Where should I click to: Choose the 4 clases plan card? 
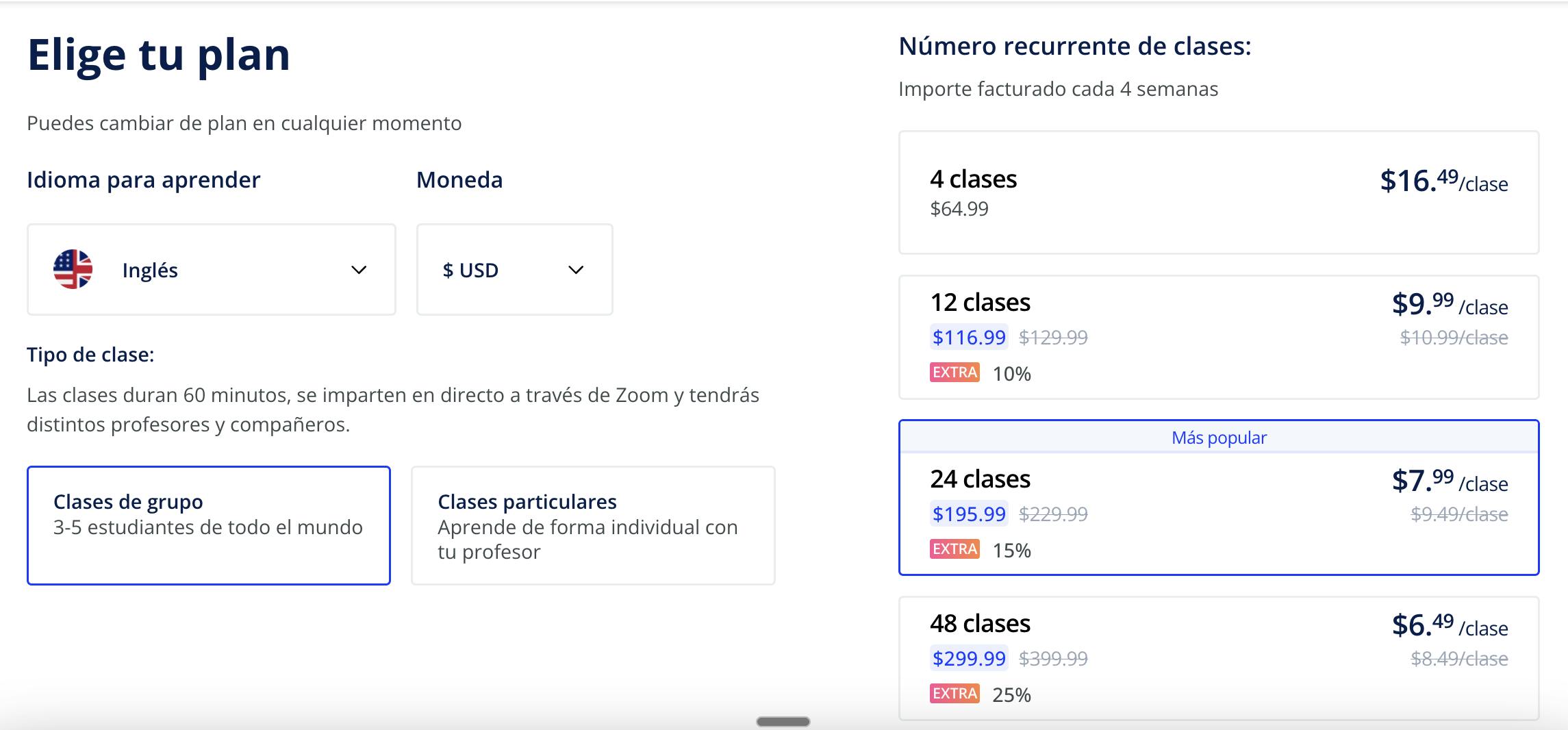pyautogui.click(x=1219, y=192)
